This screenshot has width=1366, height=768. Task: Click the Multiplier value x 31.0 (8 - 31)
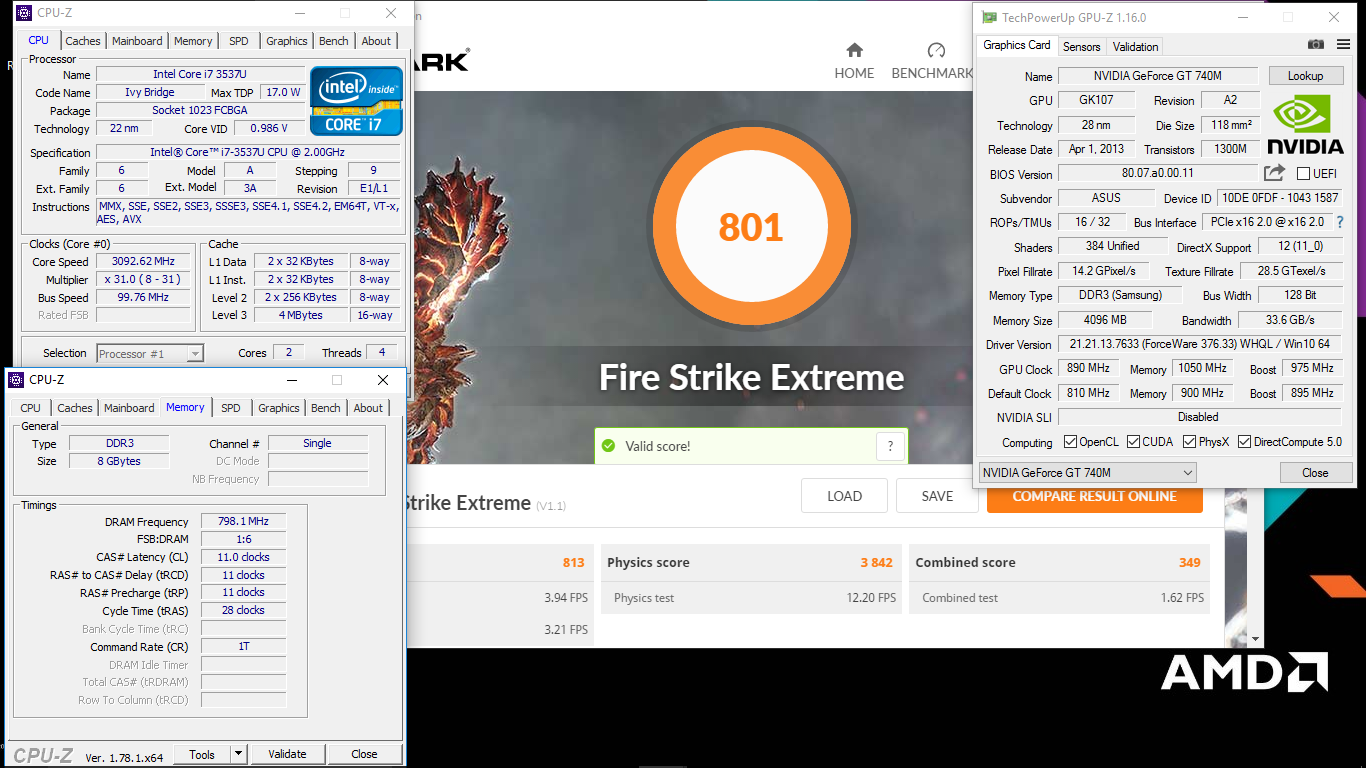pos(143,280)
